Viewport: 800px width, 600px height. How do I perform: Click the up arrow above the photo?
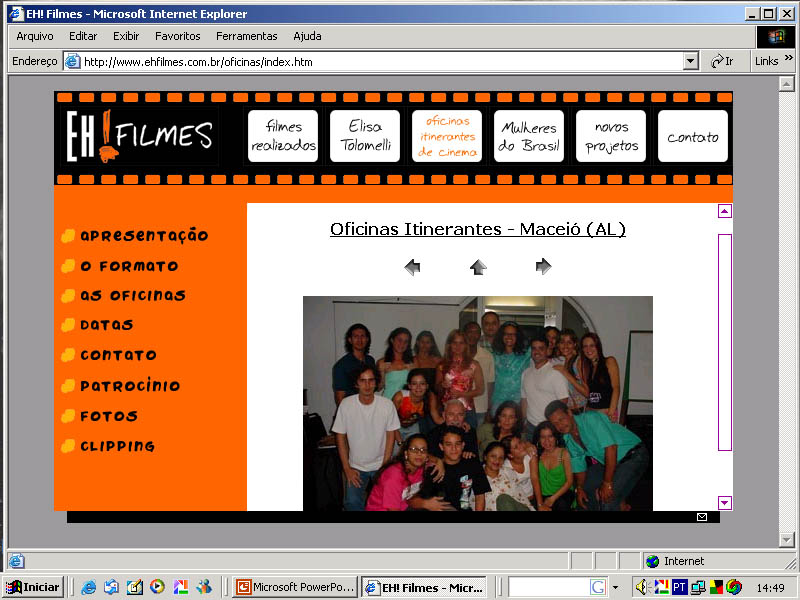click(478, 267)
